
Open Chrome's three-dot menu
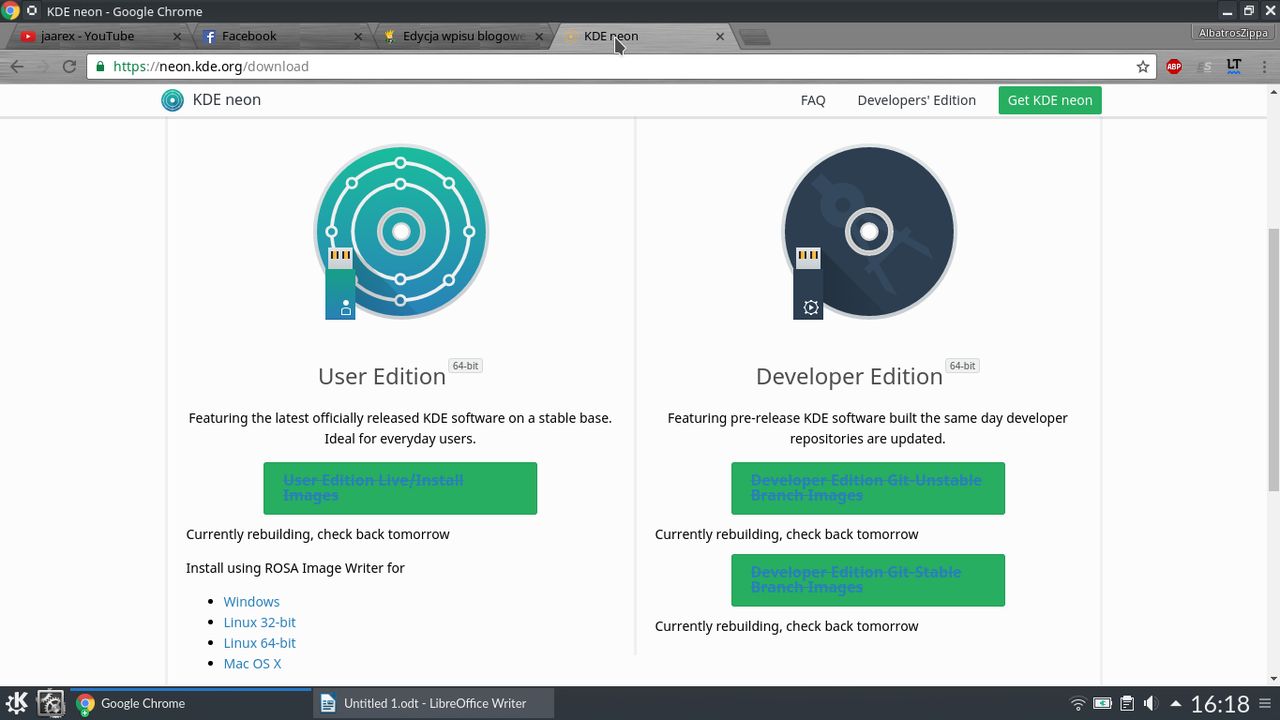tap(1263, 66)
